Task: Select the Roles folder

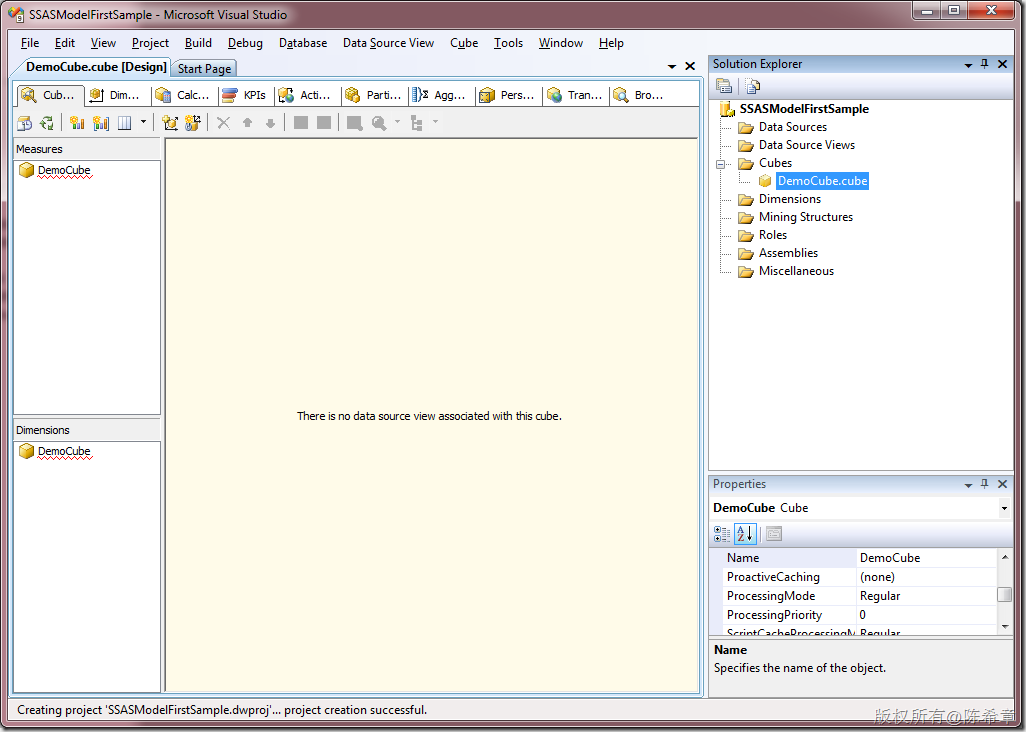Action: pos(773,235)
